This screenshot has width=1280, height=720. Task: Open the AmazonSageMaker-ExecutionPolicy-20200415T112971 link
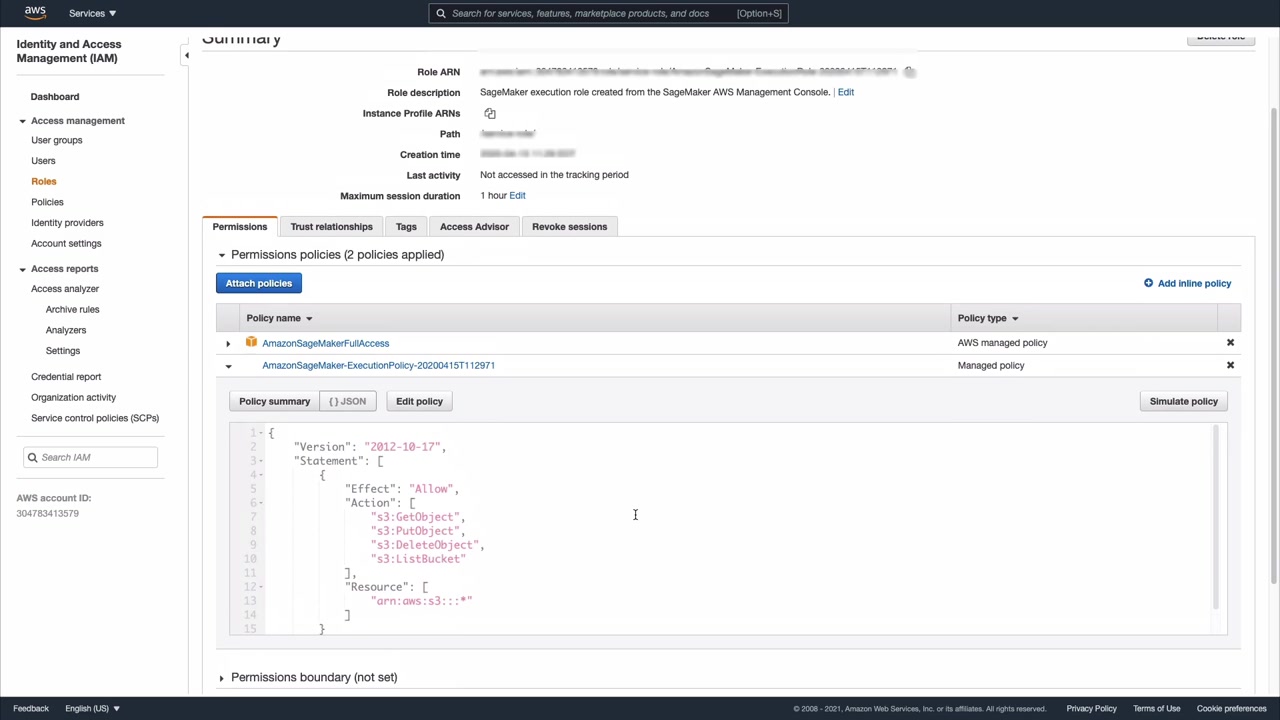379,366
